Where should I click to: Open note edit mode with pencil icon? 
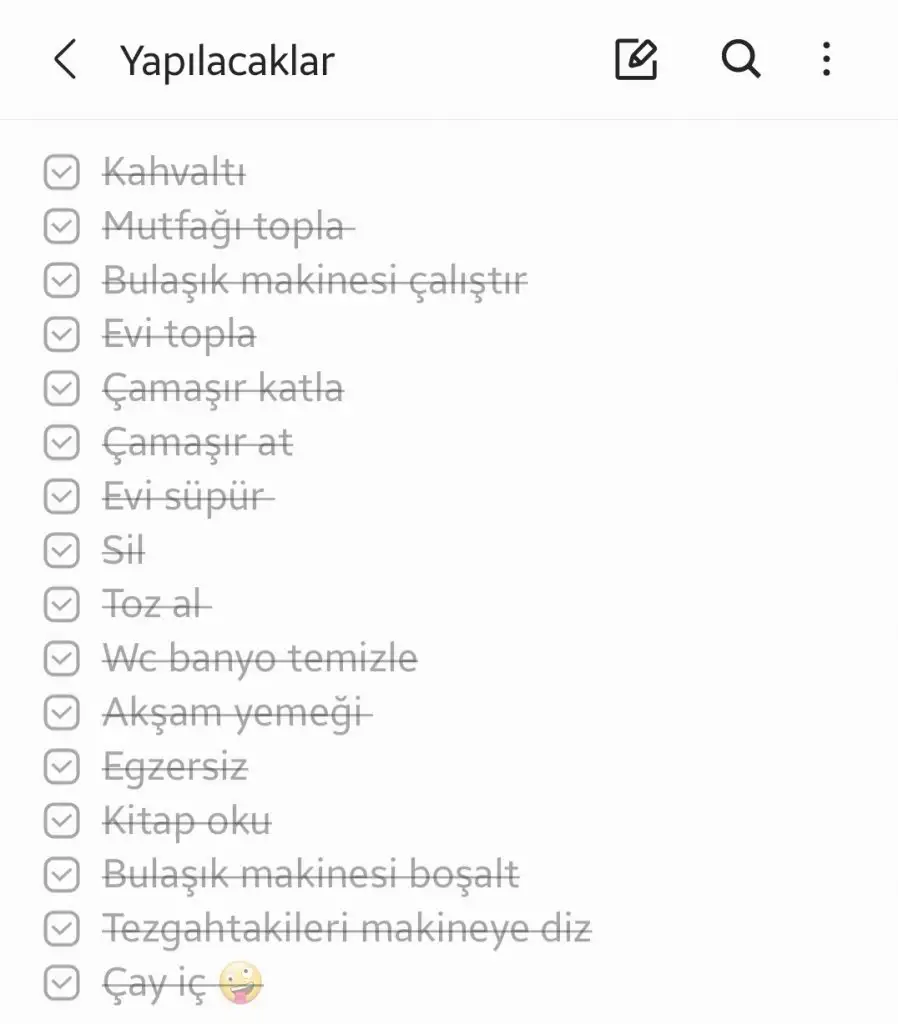point(636,60)
